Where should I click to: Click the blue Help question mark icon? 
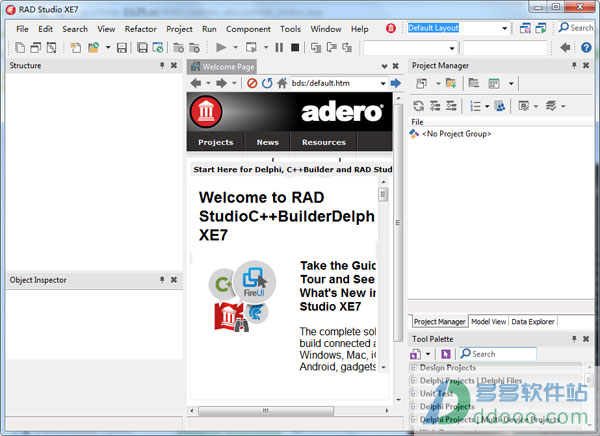tap(586, 47)
